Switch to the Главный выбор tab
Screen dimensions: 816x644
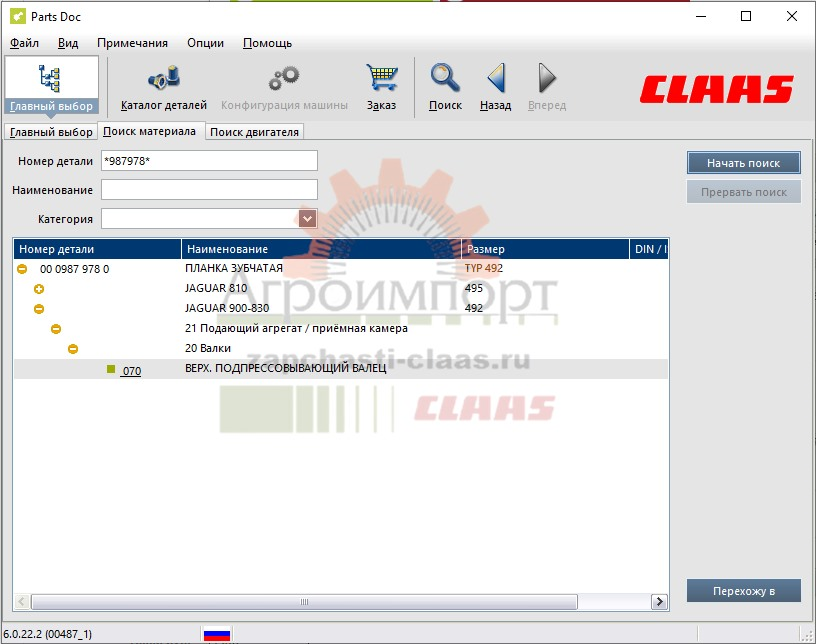pos(51,132)
